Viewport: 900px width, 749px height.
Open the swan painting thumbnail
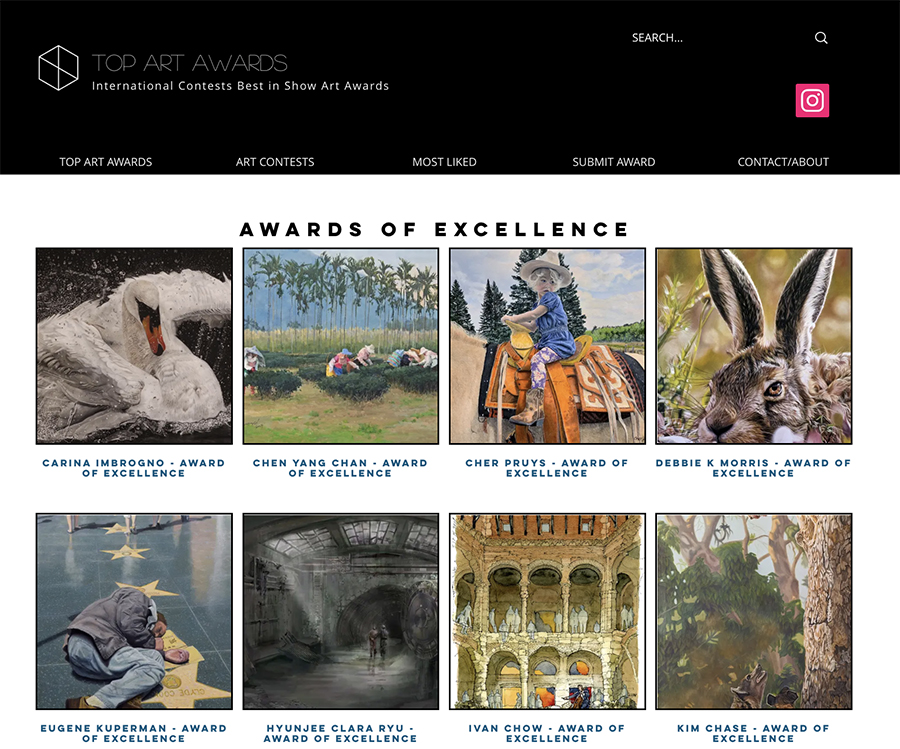tap(134, 346)
